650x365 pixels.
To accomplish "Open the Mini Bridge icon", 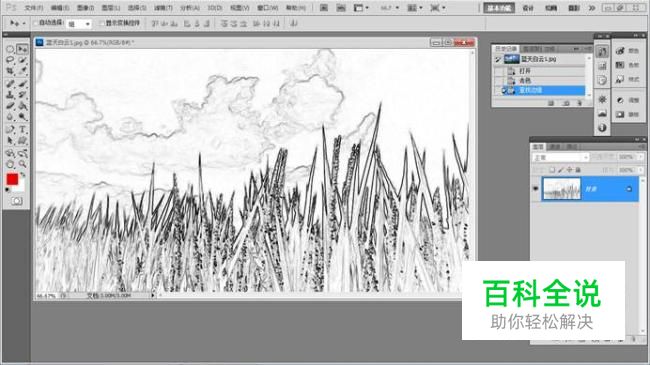I will [x=341, y=7].
